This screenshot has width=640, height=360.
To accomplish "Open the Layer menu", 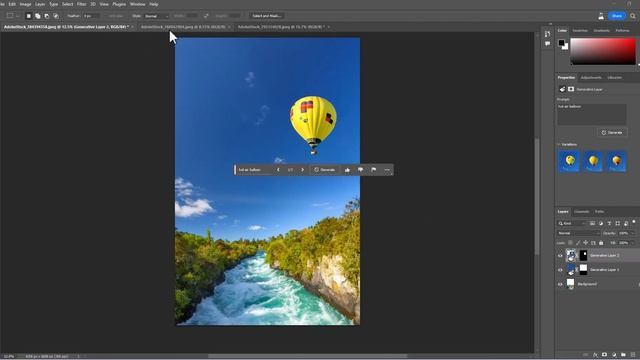I will (40, 4).
